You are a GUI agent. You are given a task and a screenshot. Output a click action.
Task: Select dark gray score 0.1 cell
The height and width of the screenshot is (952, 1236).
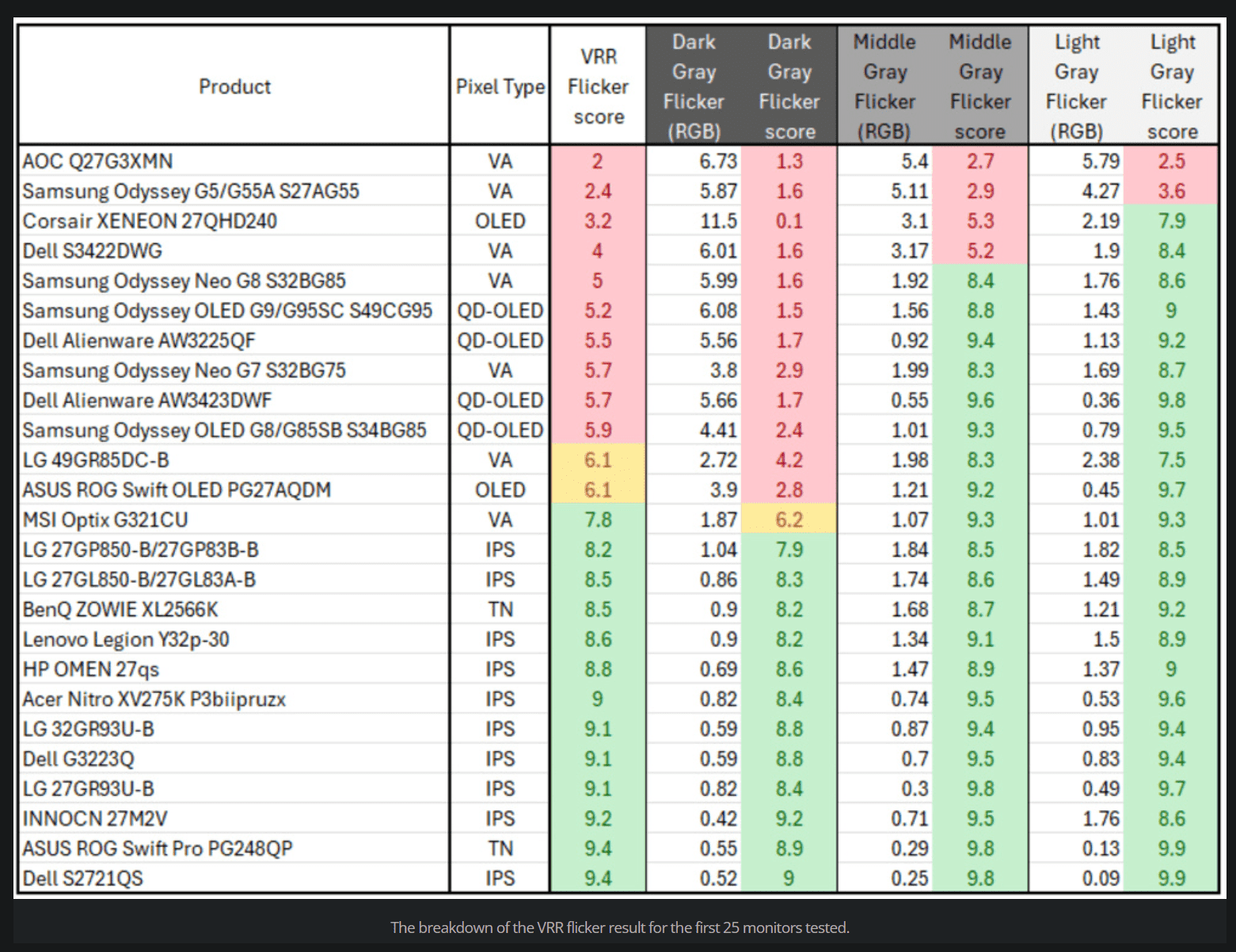coord(789,221)
